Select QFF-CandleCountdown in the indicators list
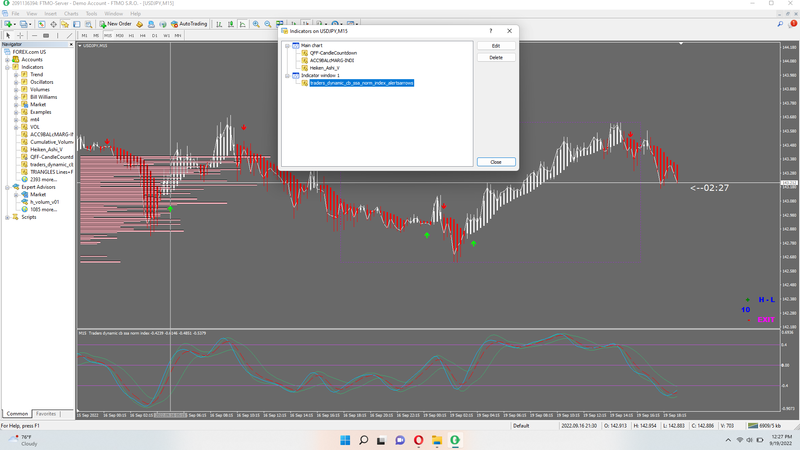 click(333, 52)
